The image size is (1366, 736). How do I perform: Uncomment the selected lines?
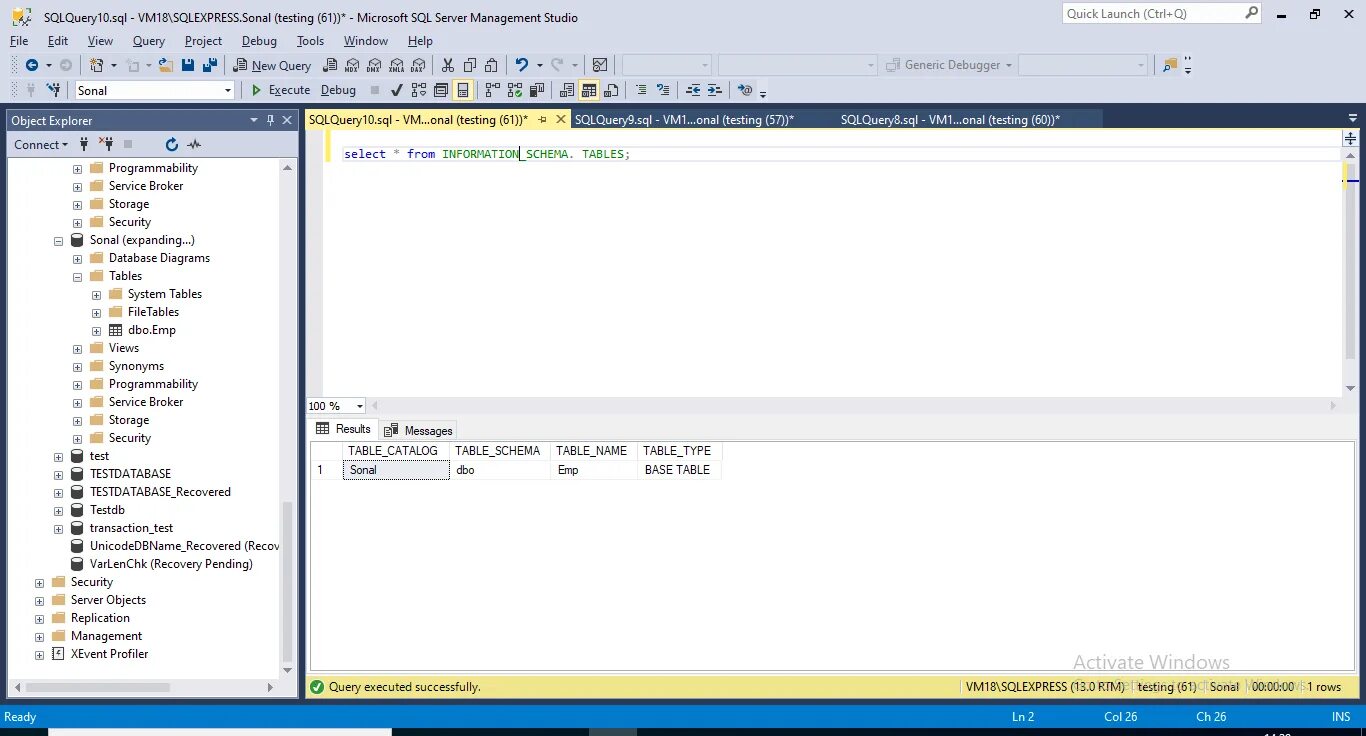coord(663,90)
